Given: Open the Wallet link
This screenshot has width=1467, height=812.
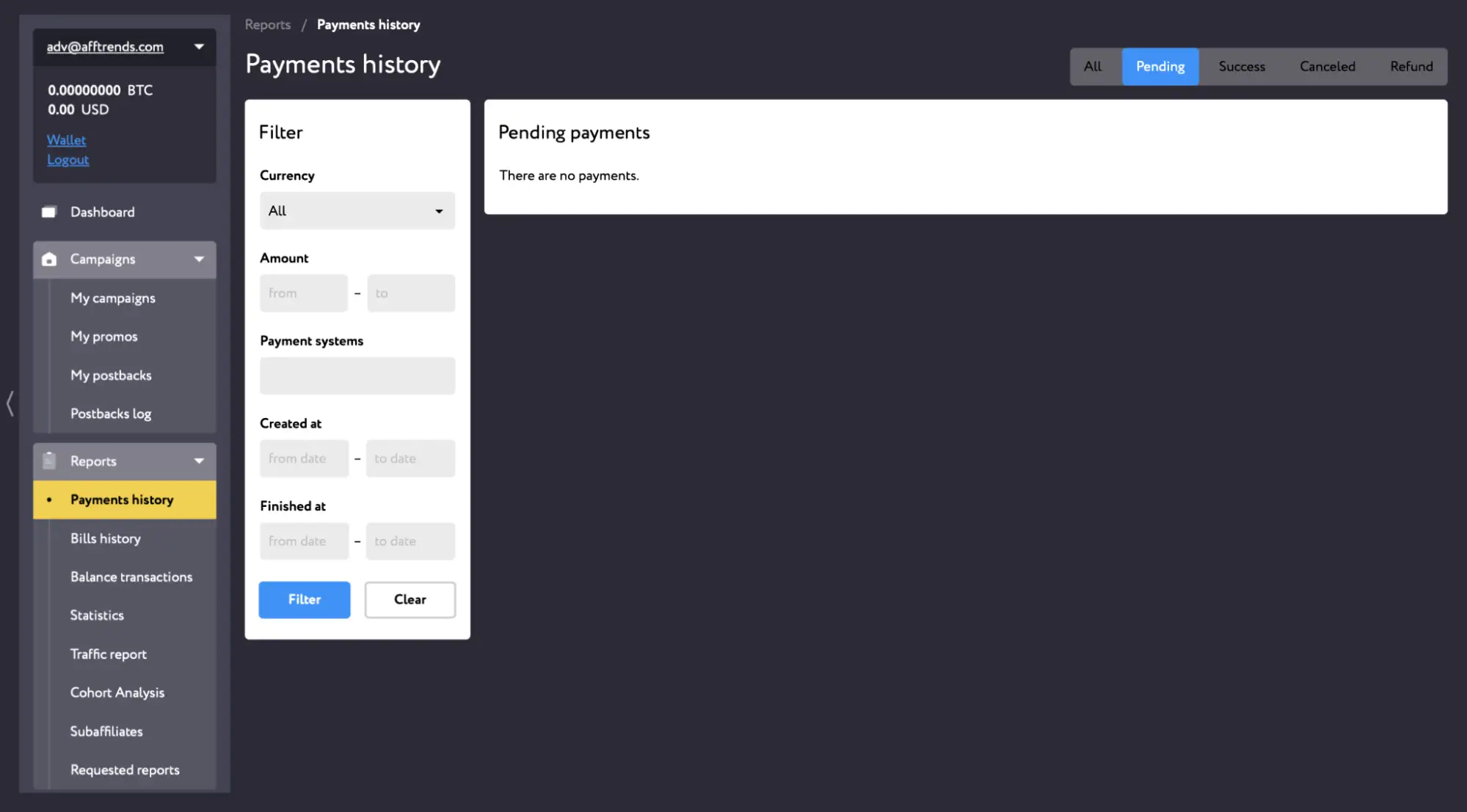Looking at the screenshot, I should point(66,140).
